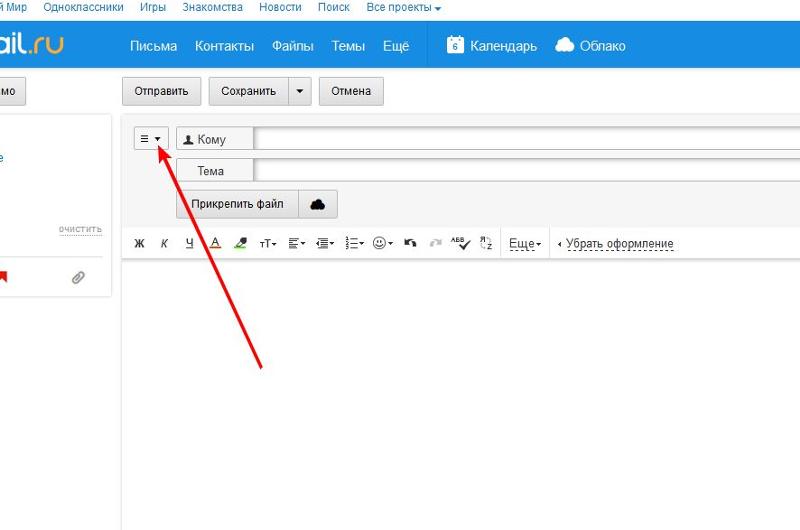Image resolution: width=800 pixels, height=530 pixels.
Task: Expand the Еще formatting options
Action: [525, 244]
